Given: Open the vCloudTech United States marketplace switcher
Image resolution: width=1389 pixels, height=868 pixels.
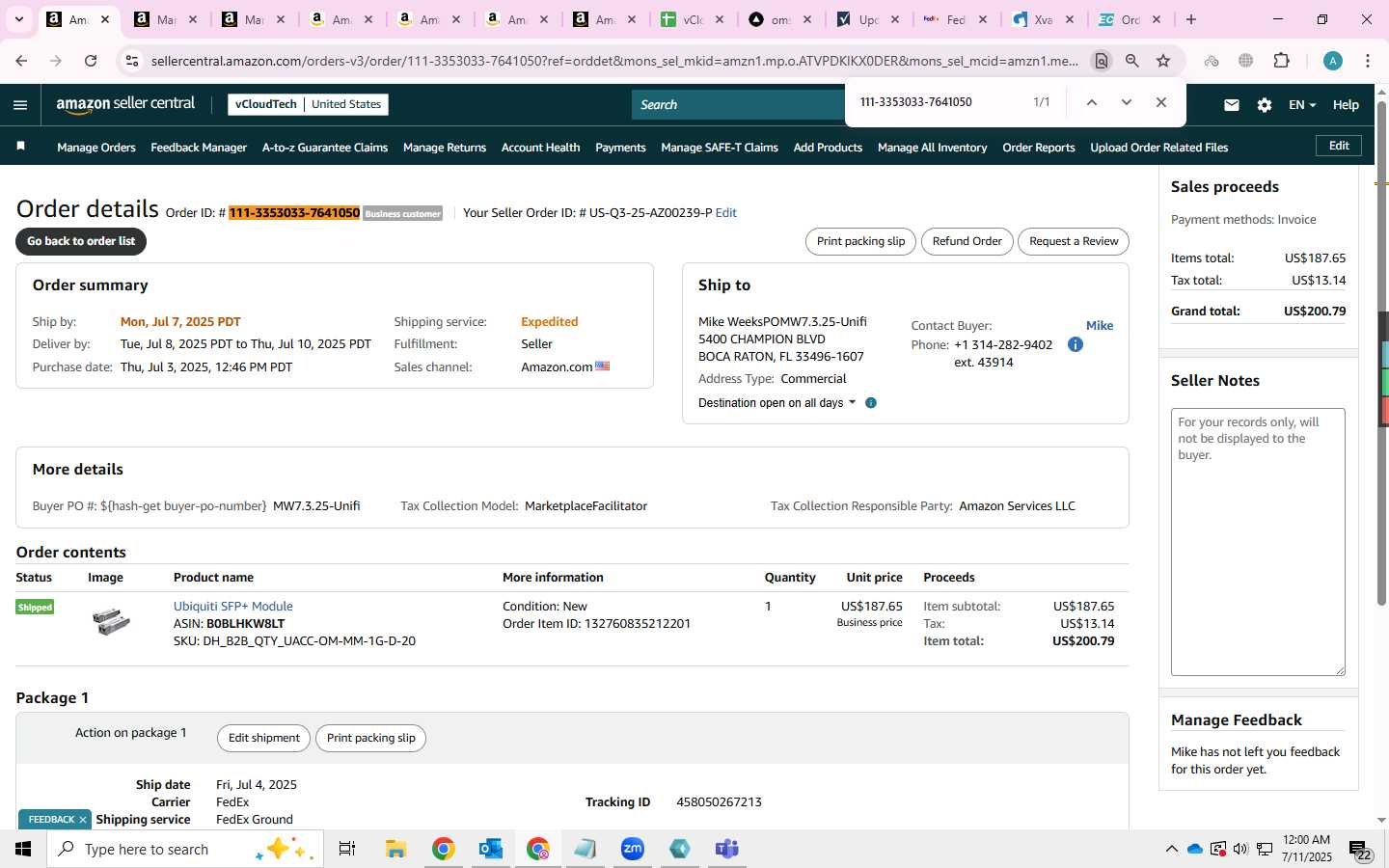Looking at the screenshot, I should (308, 104).
